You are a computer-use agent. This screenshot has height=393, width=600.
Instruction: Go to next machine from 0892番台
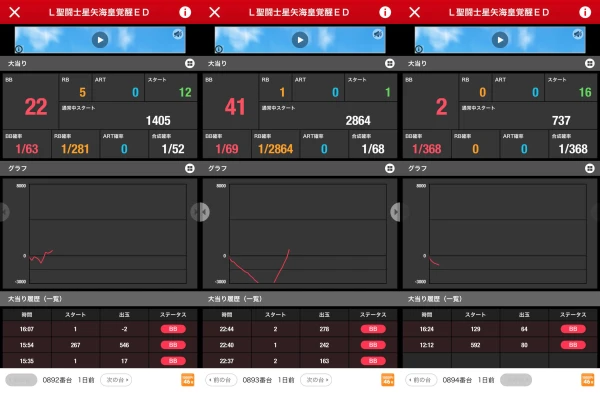(x=116, y=380)
